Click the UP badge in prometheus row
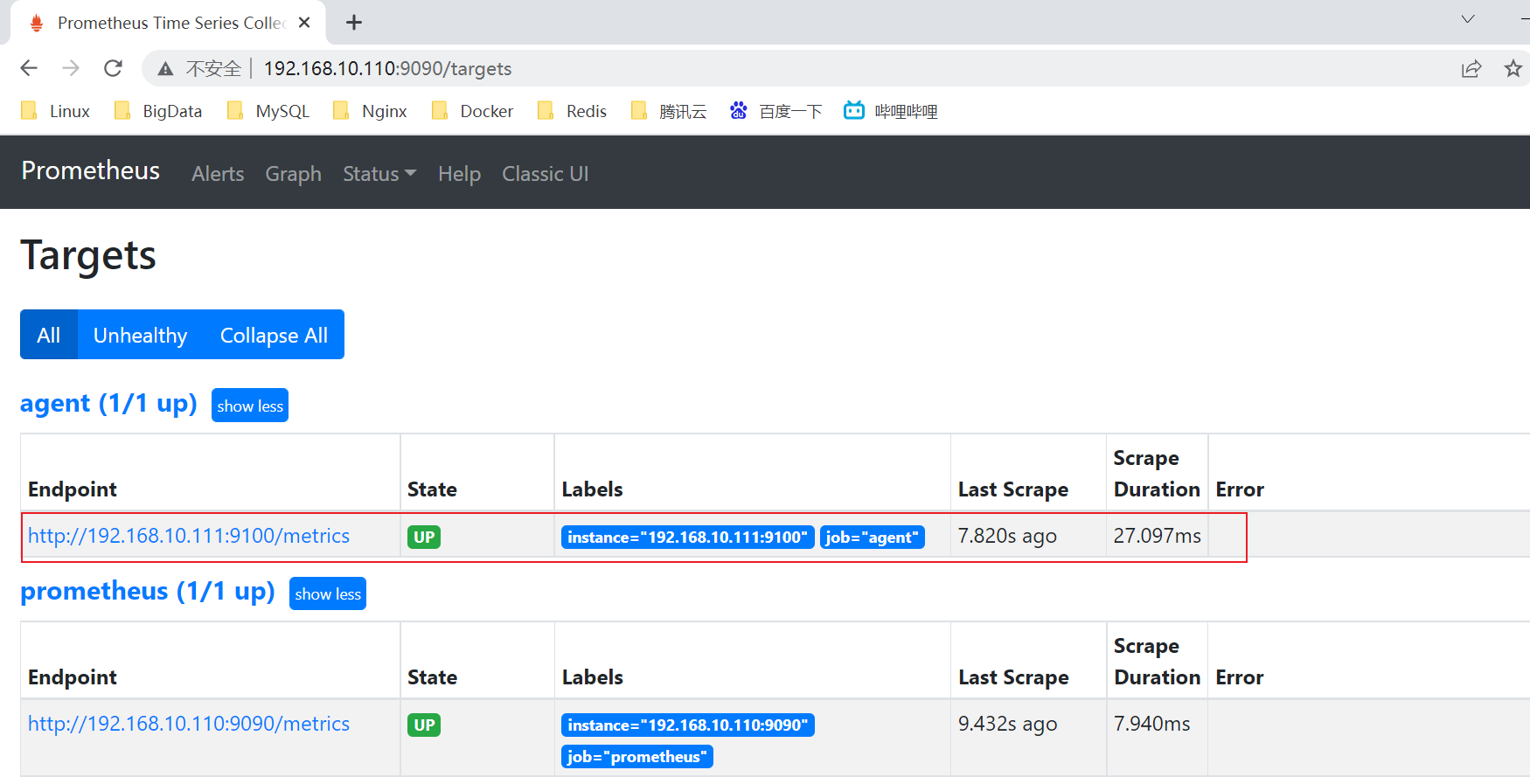The image size is (1530, 784). pyautogui.click(x=424, y=725)
